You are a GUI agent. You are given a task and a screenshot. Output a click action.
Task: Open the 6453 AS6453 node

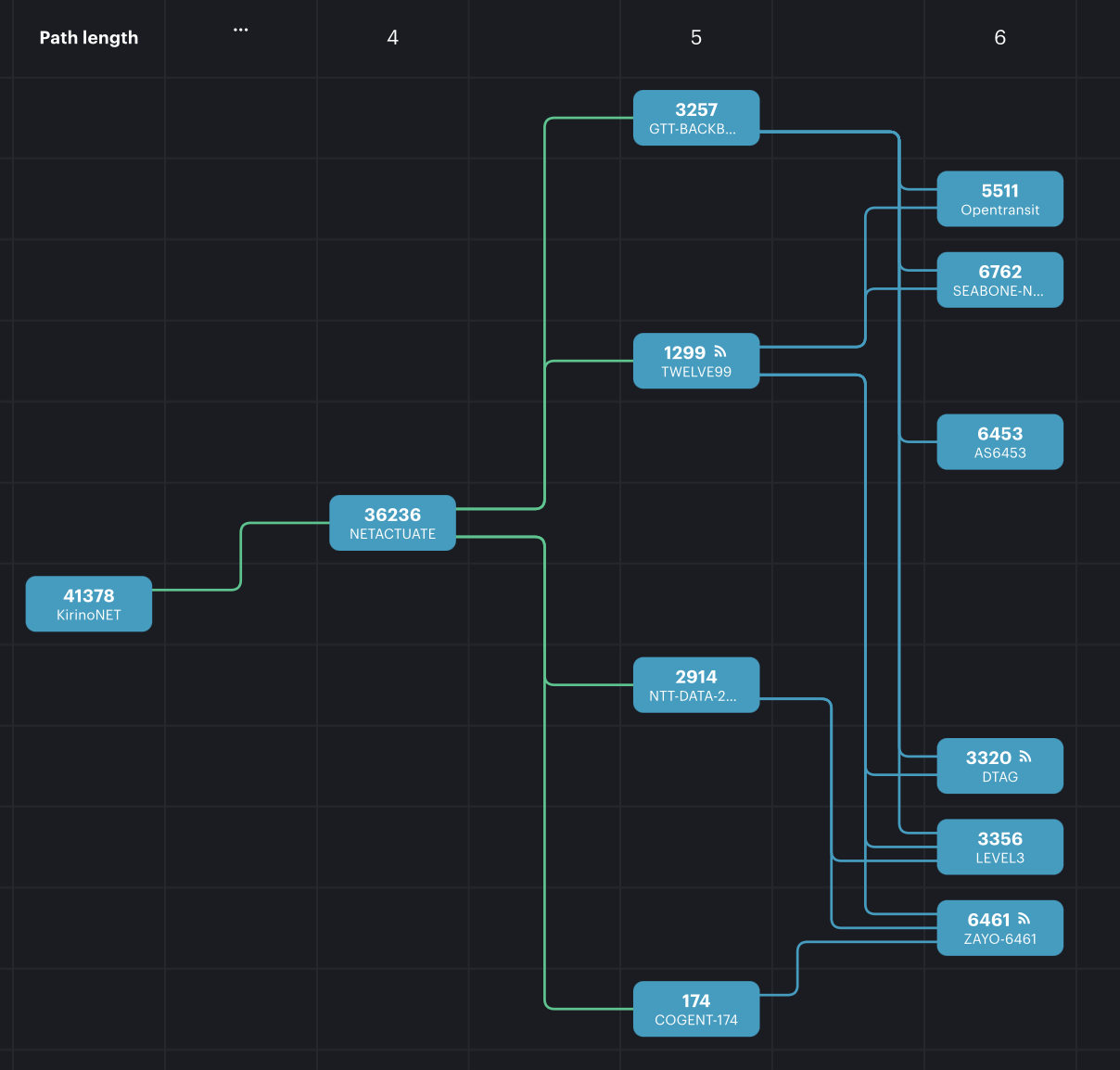999,442
